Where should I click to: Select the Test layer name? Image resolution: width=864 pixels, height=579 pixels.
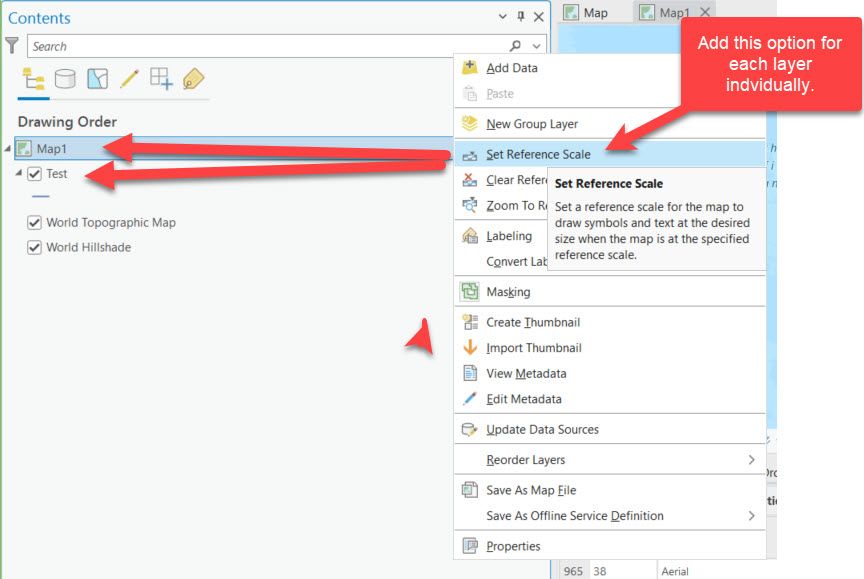coord(57,174)
